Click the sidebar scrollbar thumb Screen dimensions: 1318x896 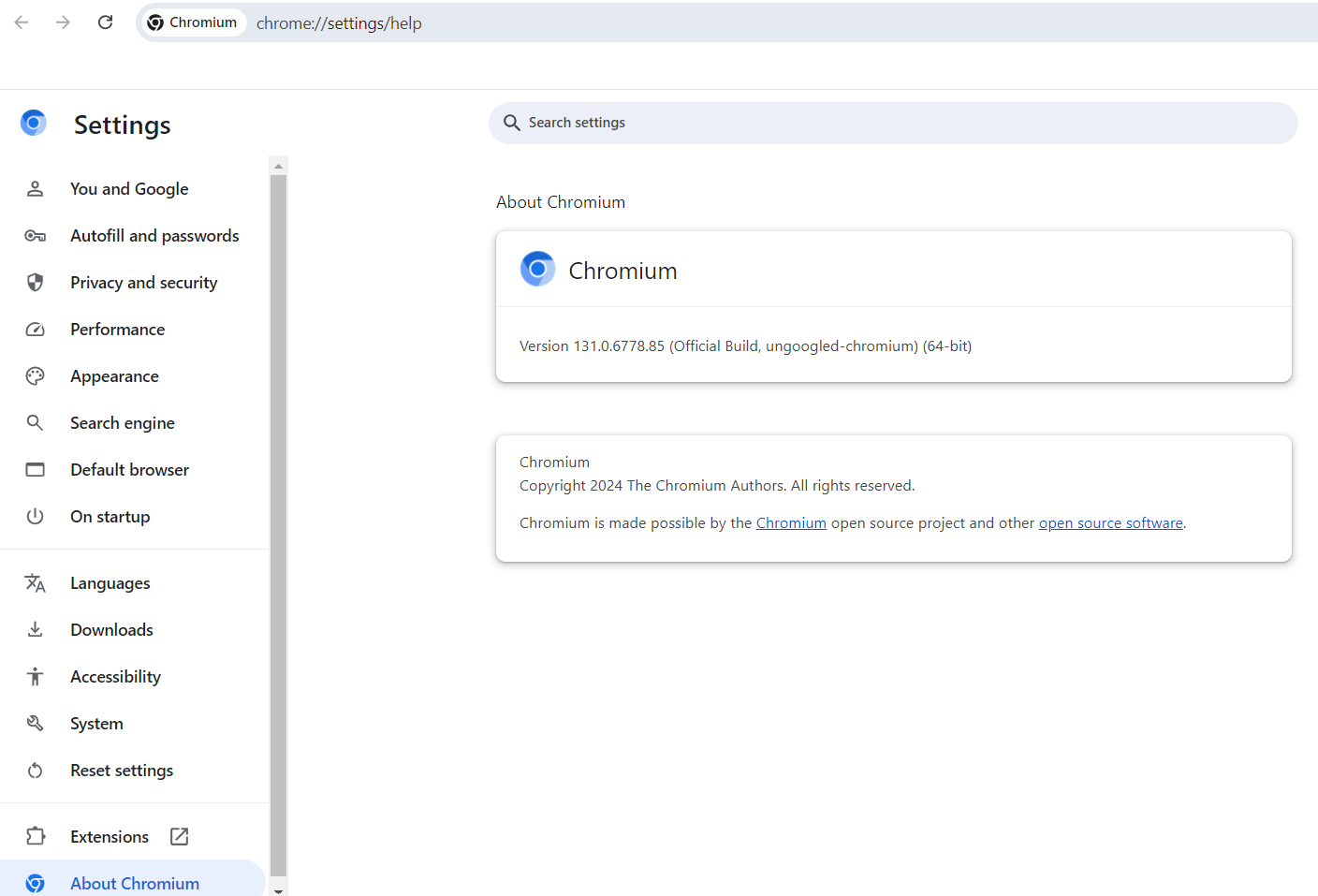(278, 525)
